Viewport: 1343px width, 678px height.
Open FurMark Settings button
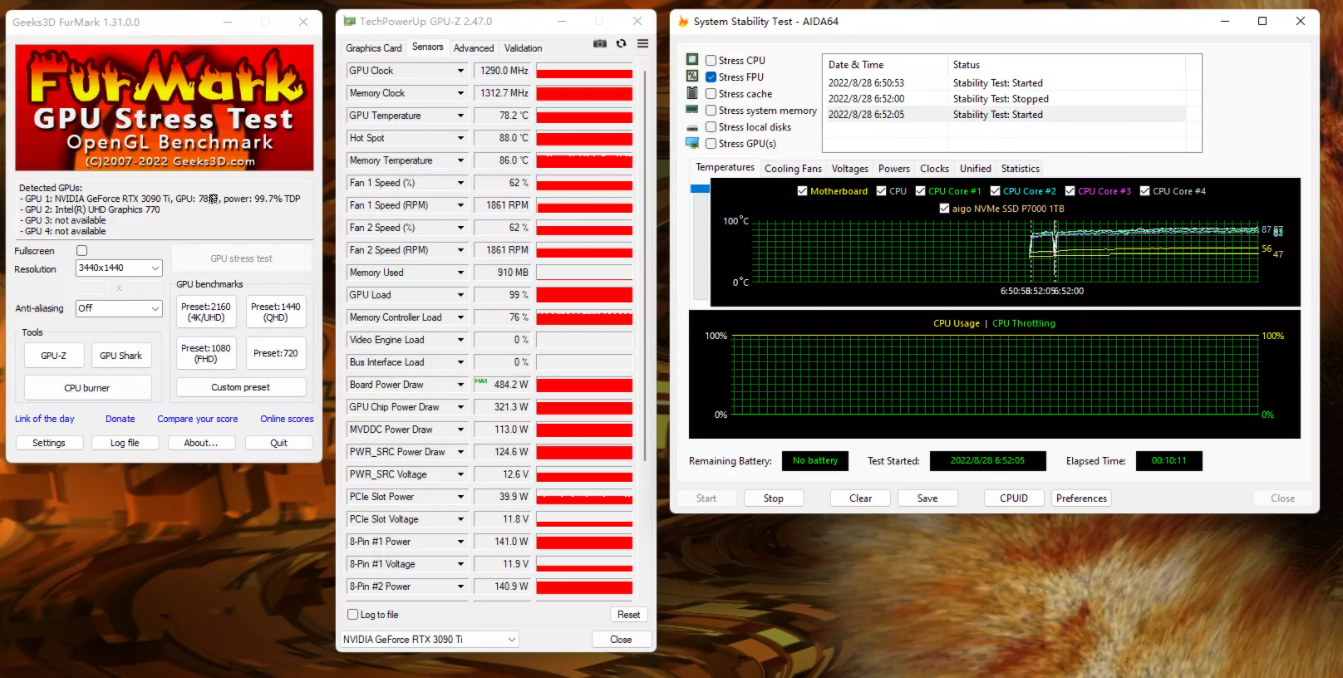coord(49,442)
